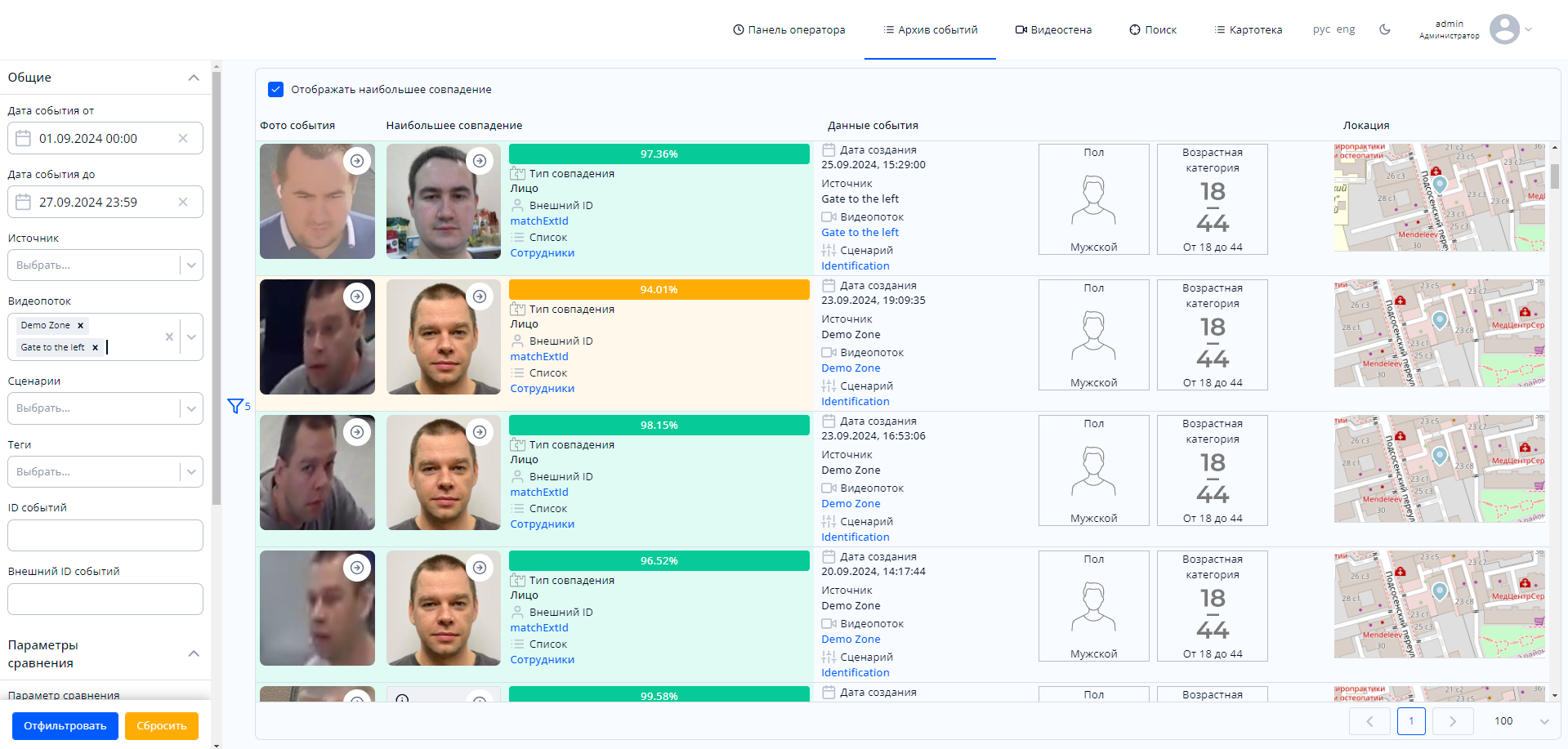
Task: Open the Источник dropdown
Action: click(105, 265)
